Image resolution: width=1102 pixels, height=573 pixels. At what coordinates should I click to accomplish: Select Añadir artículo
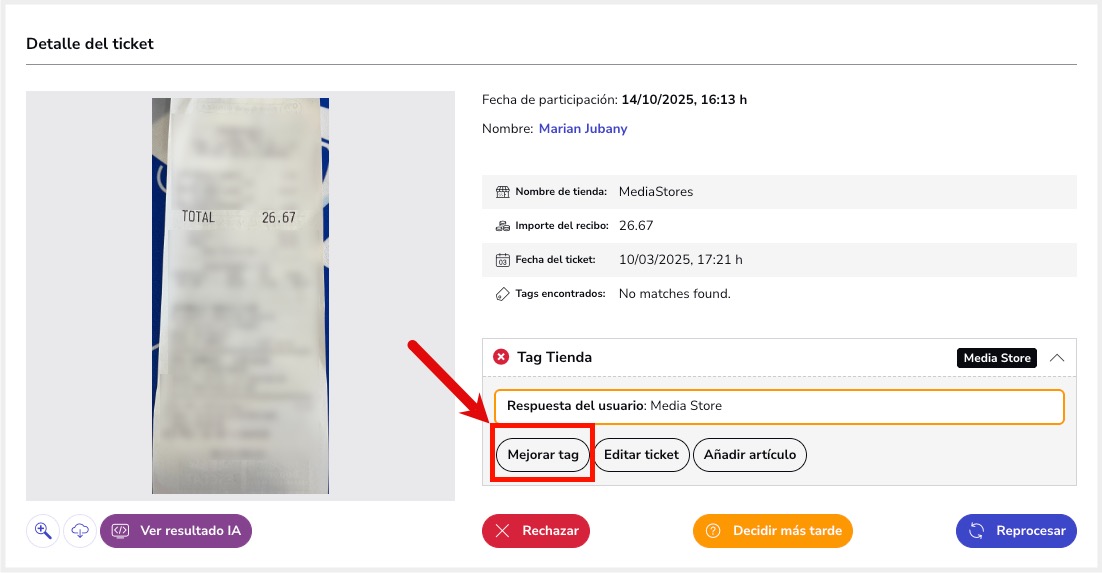click(x=749, y=455)
